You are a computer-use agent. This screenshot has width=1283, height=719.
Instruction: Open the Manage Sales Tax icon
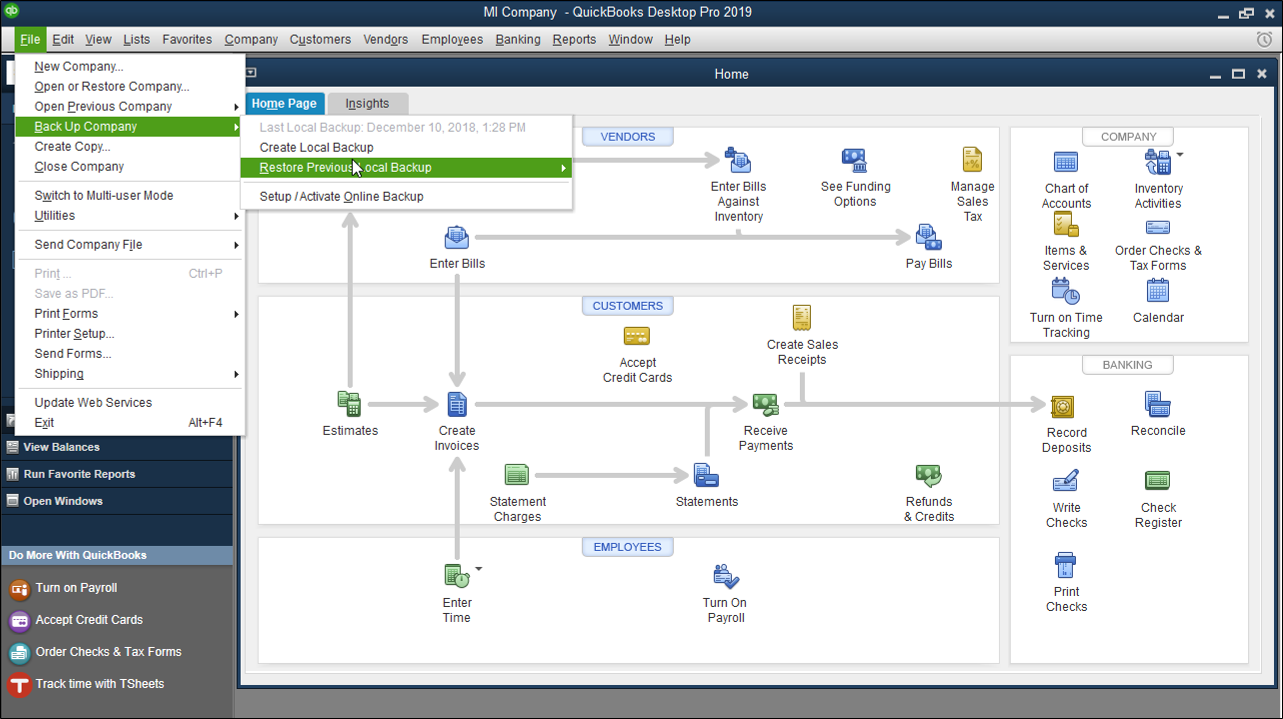[972, 160]
